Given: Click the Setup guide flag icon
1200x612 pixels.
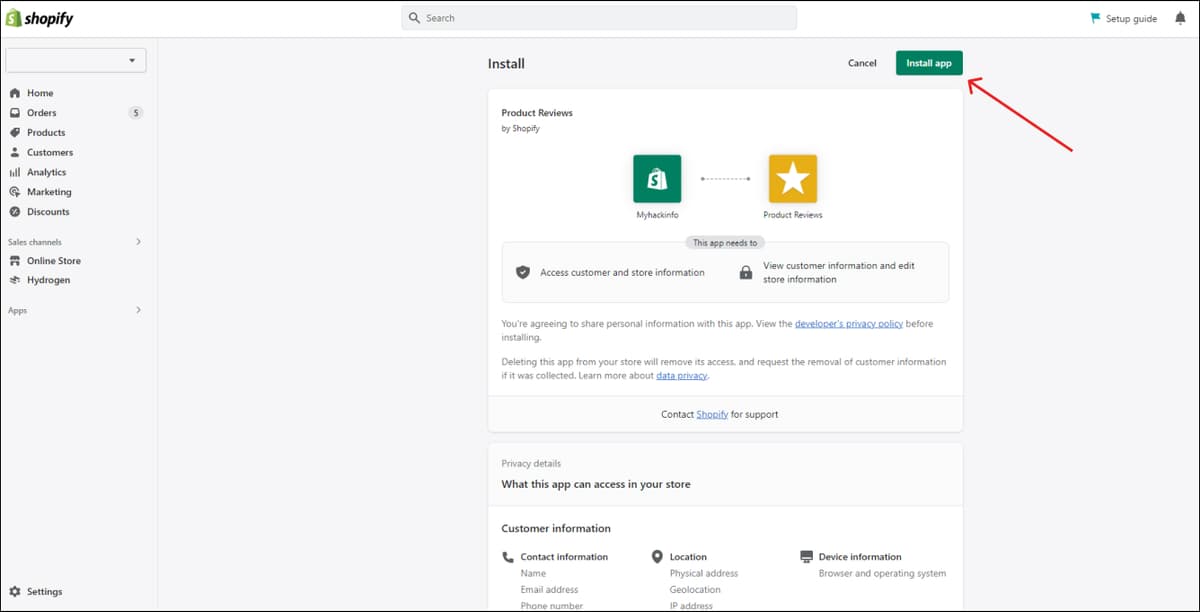Looking at the screenshot, I should coord(1095,18).
